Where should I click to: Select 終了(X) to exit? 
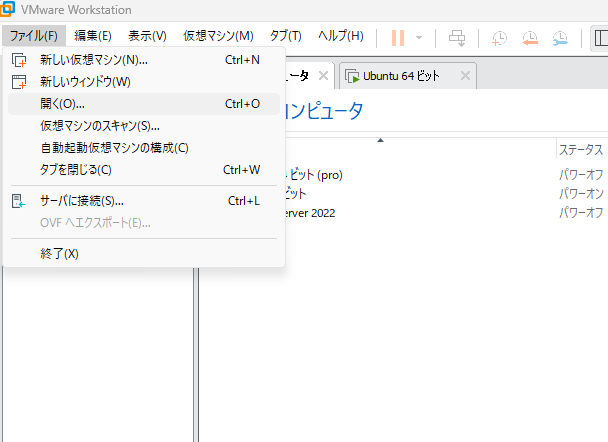point(143,254)
